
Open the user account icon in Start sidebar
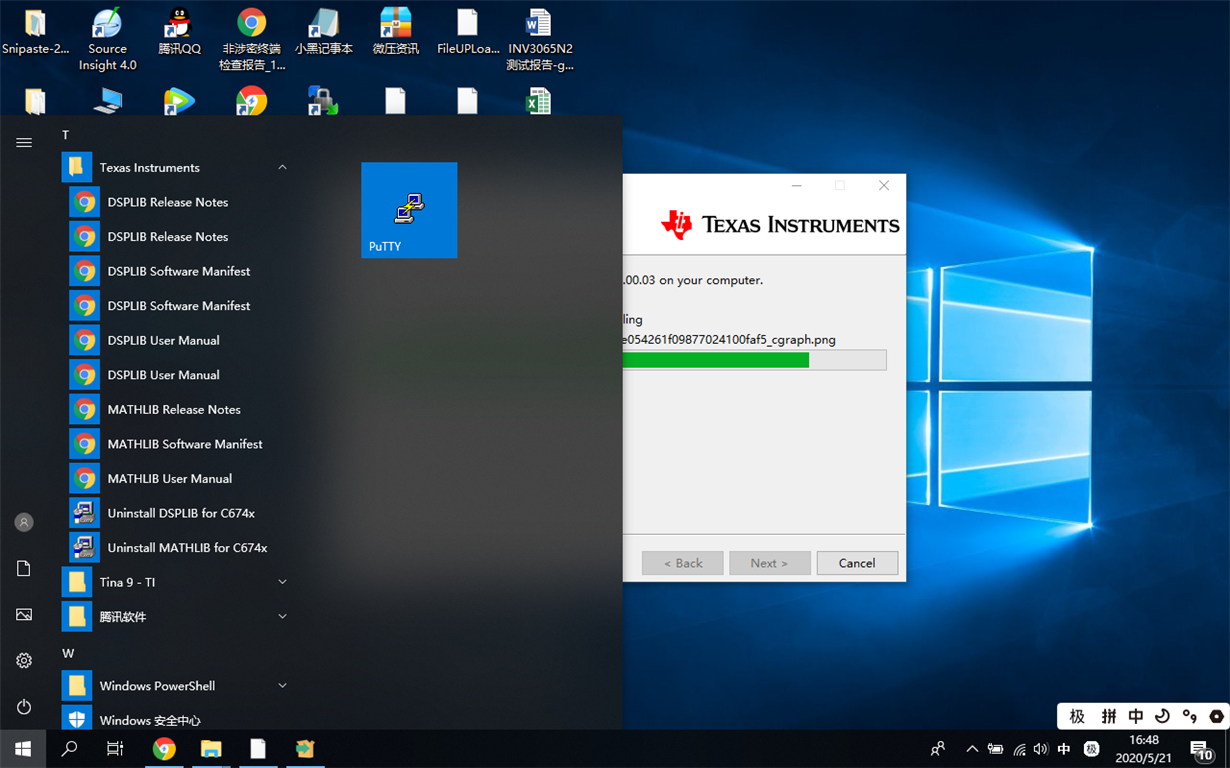24,522
